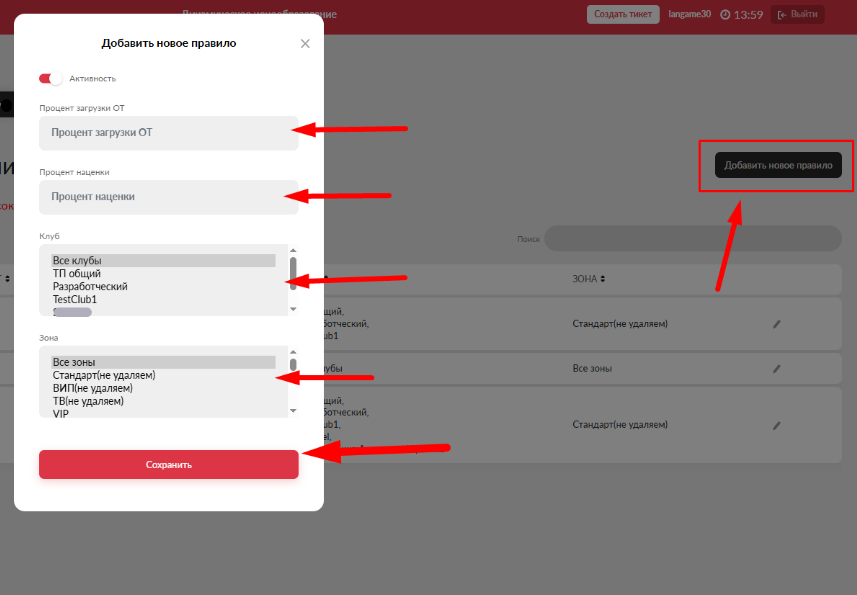The width and height of the screenshot is (857, 595).
Task: Select 'TestClub1' in club list
Action: (x=162, y=299)
